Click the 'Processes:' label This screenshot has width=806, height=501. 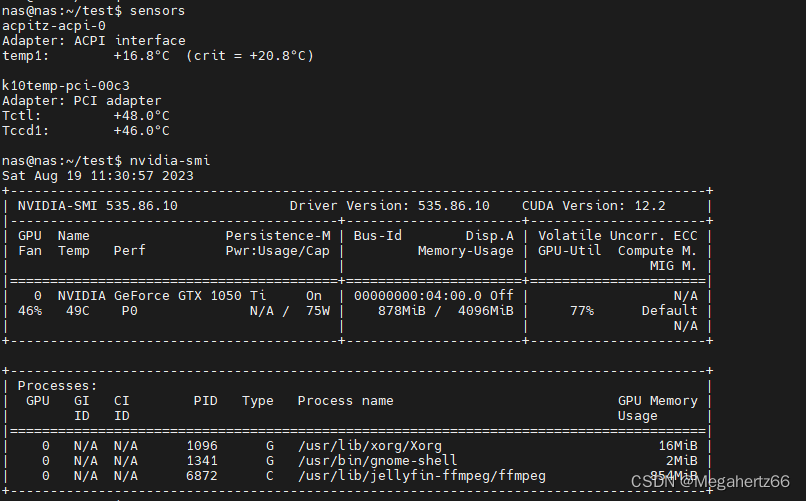(x=58, y=386)
